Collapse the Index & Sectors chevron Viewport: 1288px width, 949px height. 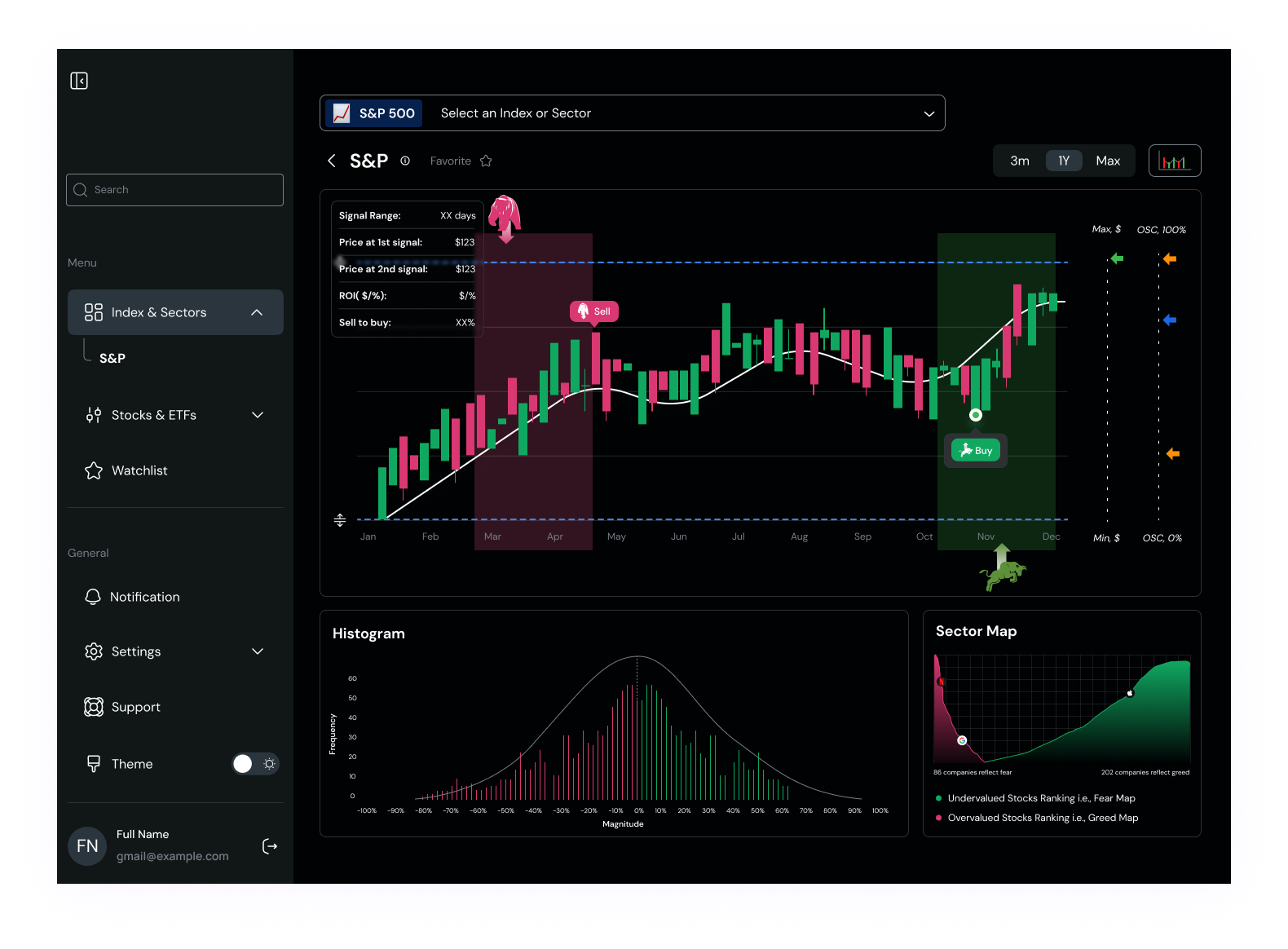pos(257,312)
